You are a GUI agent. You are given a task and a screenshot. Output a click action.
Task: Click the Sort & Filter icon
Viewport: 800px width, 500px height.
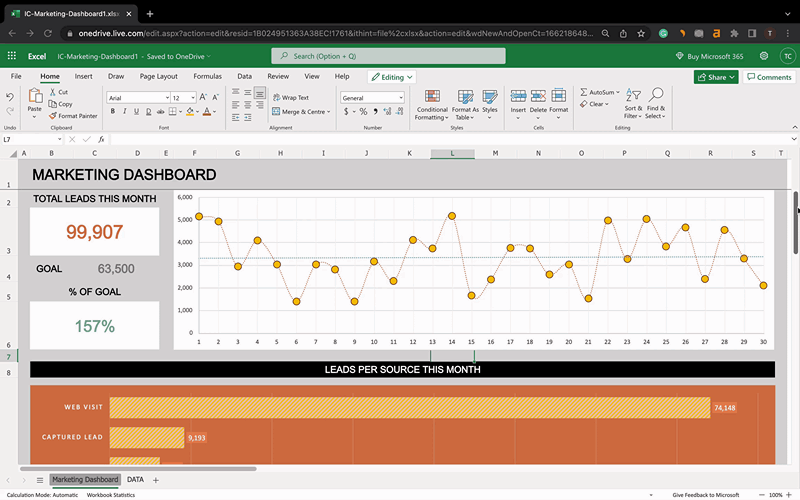point(633,96)
